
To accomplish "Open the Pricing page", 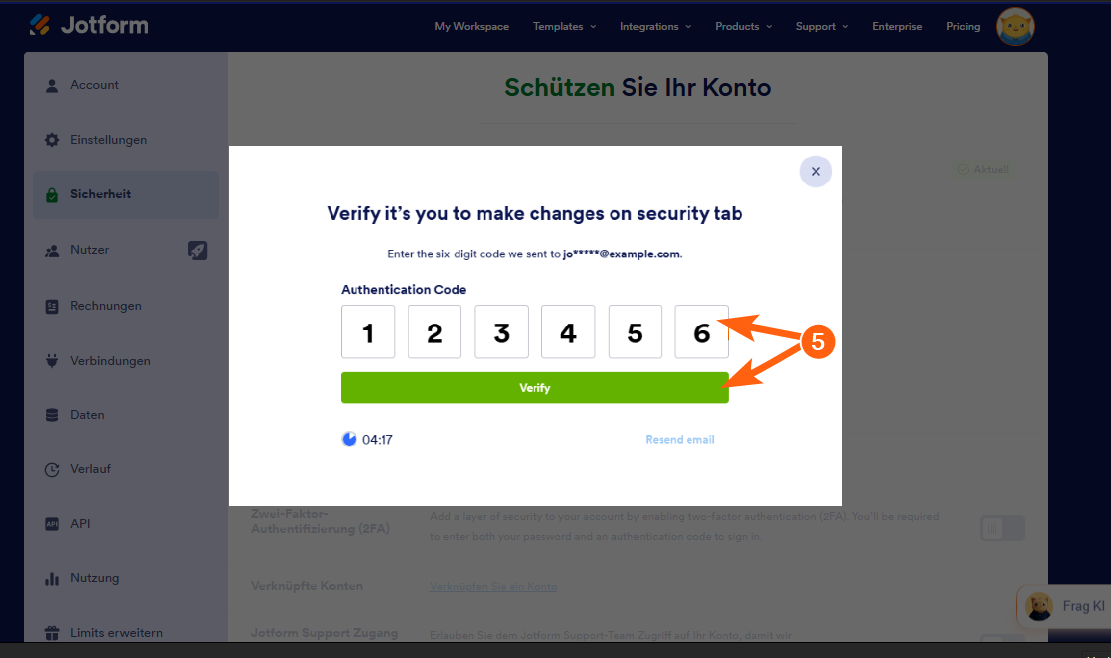I will point(963,27).
